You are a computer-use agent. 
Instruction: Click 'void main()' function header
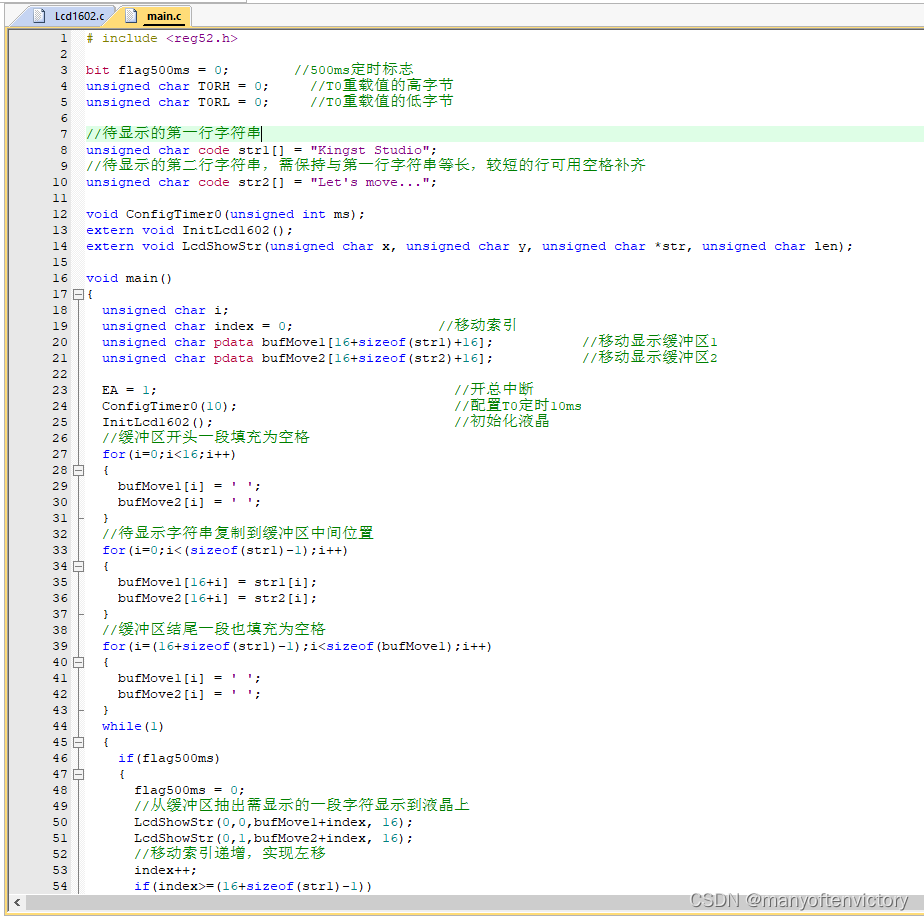128,278
